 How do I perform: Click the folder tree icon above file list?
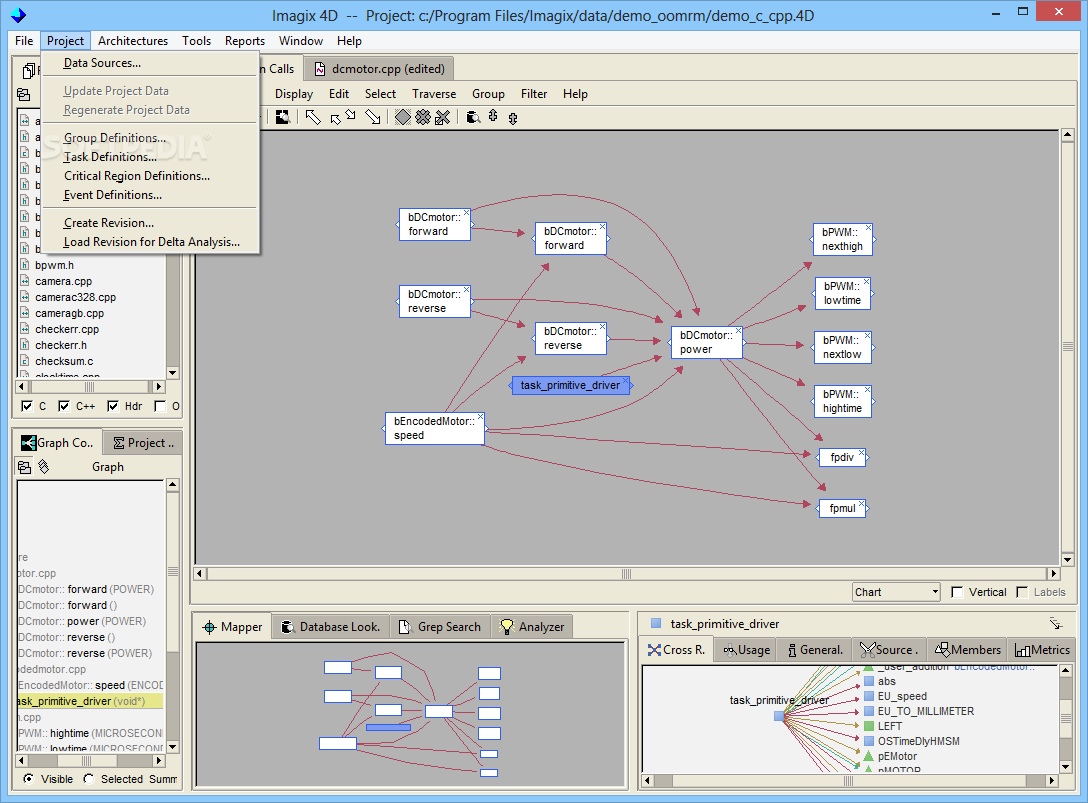tap(24, 94)
